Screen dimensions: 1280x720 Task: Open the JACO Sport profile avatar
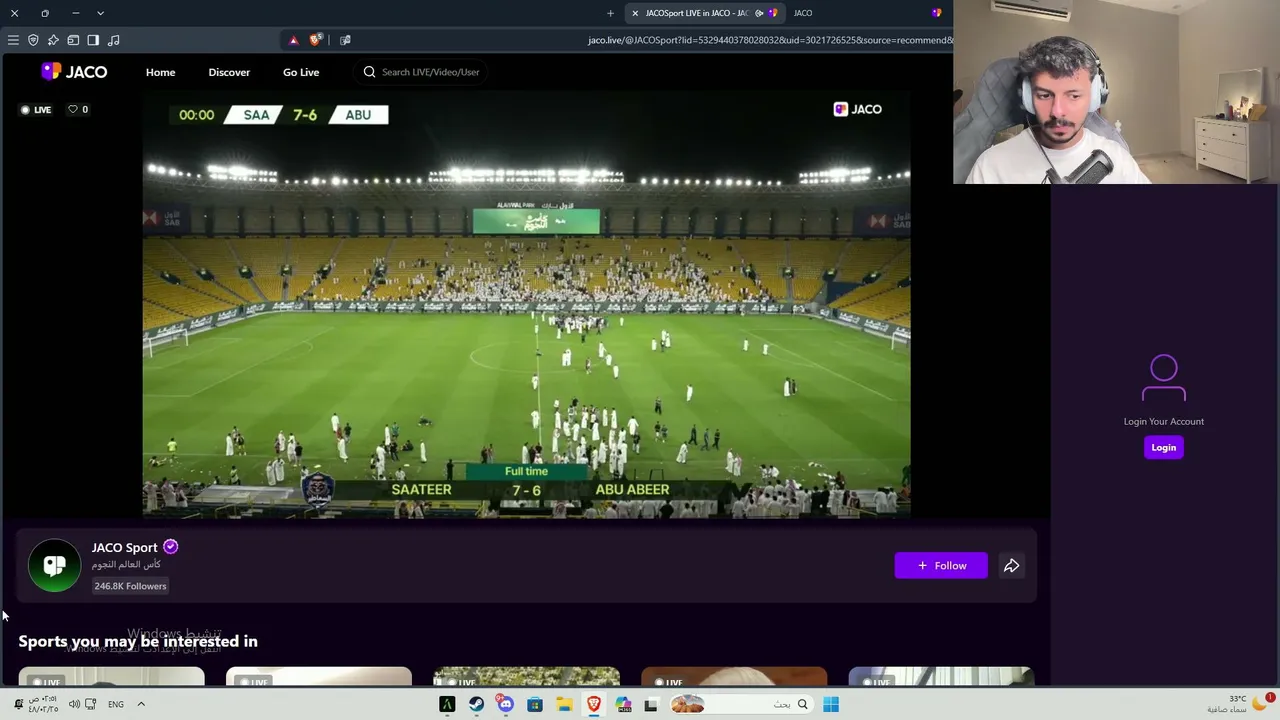[x=54, y=566]
